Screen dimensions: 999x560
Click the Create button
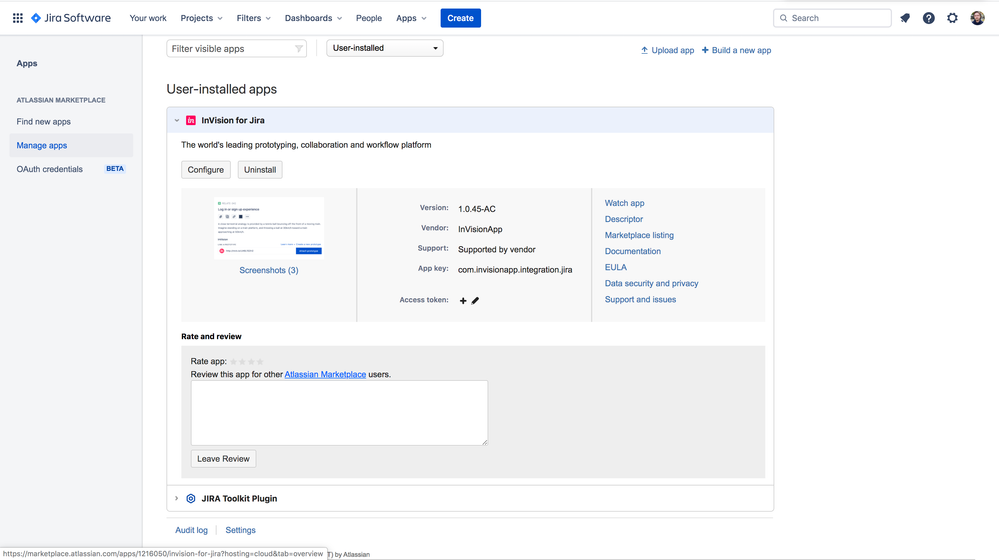coord(461,18)
